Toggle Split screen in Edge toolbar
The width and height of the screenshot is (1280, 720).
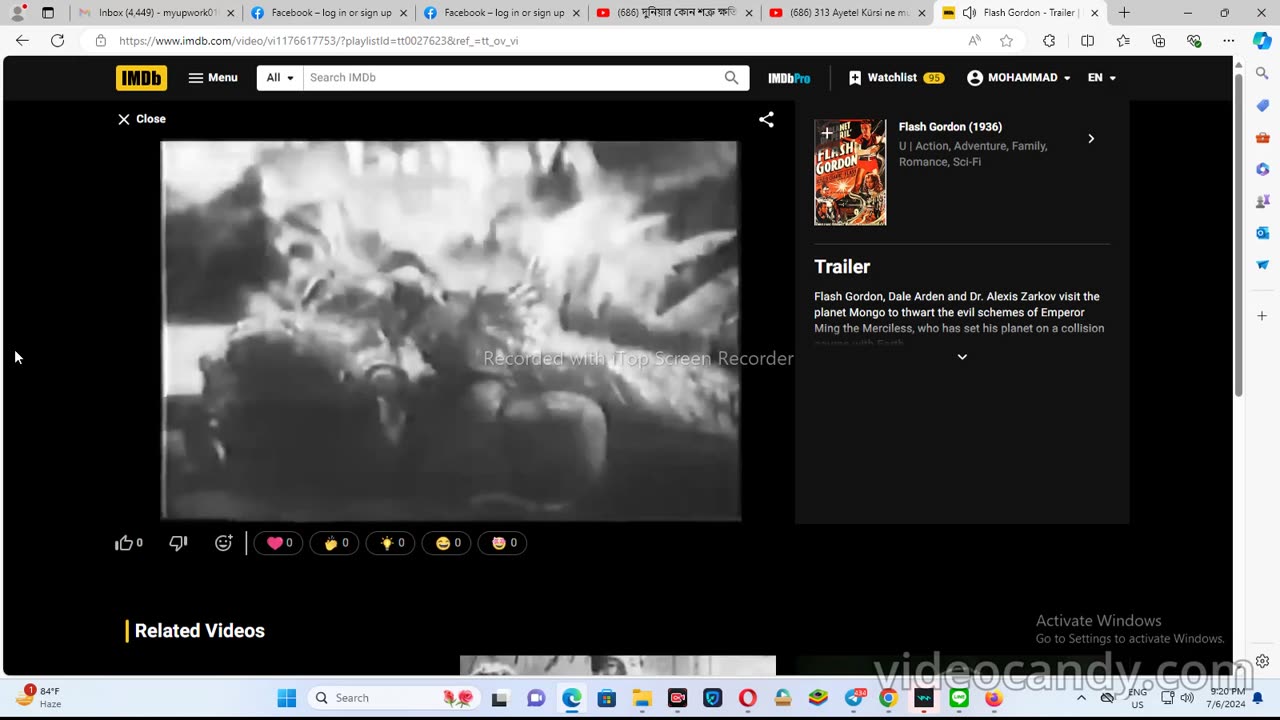[1088, 41]
